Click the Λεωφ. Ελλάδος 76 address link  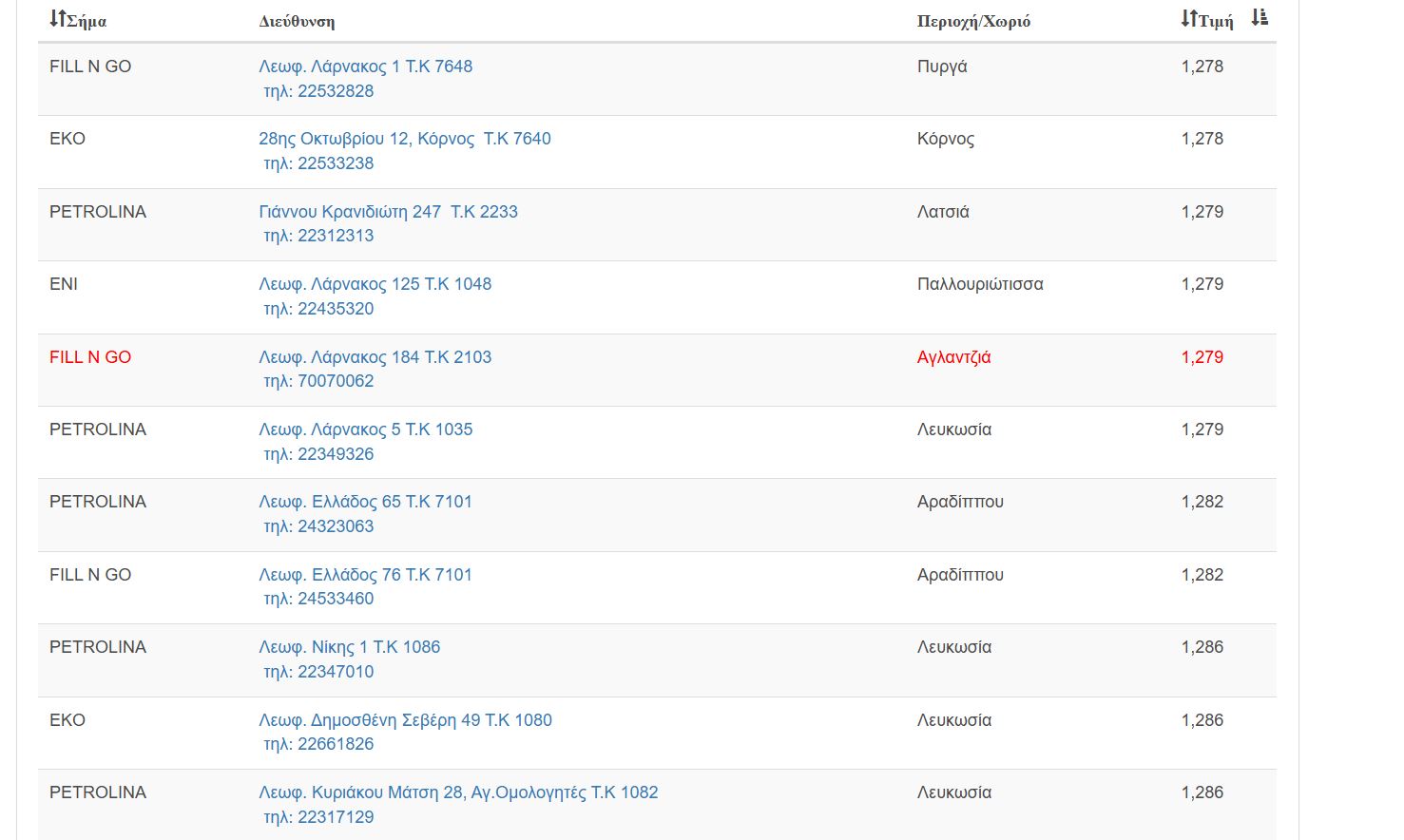365,575
